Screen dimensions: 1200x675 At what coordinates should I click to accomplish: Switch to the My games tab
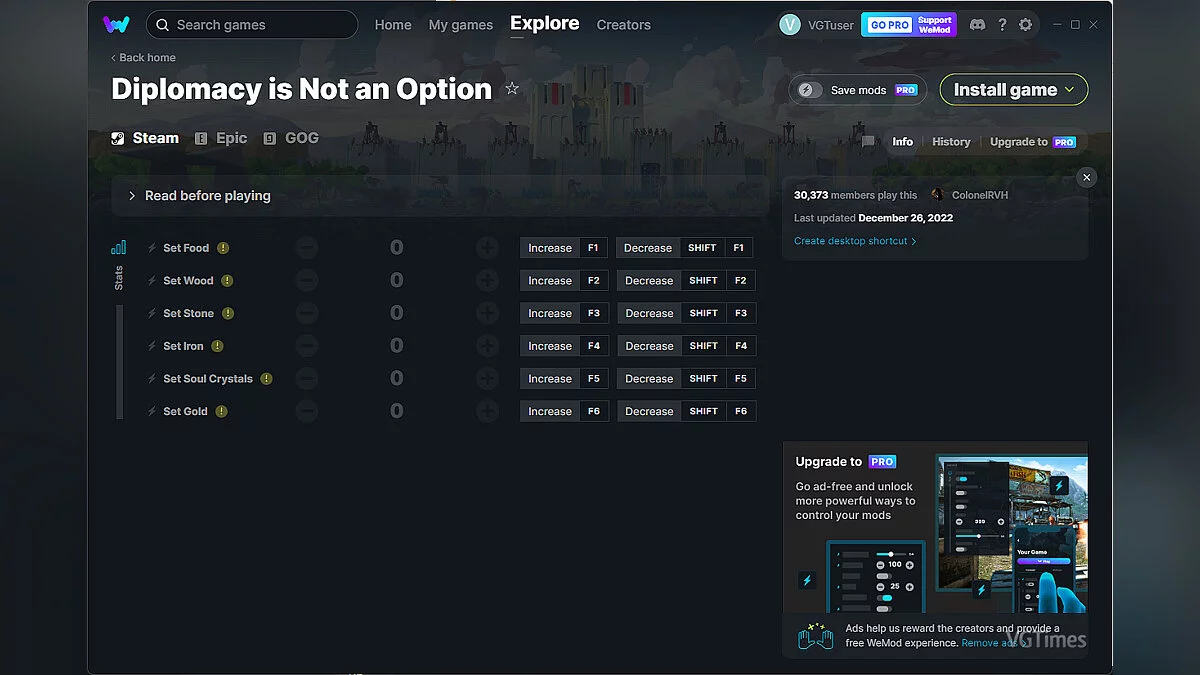pos(460,25)
